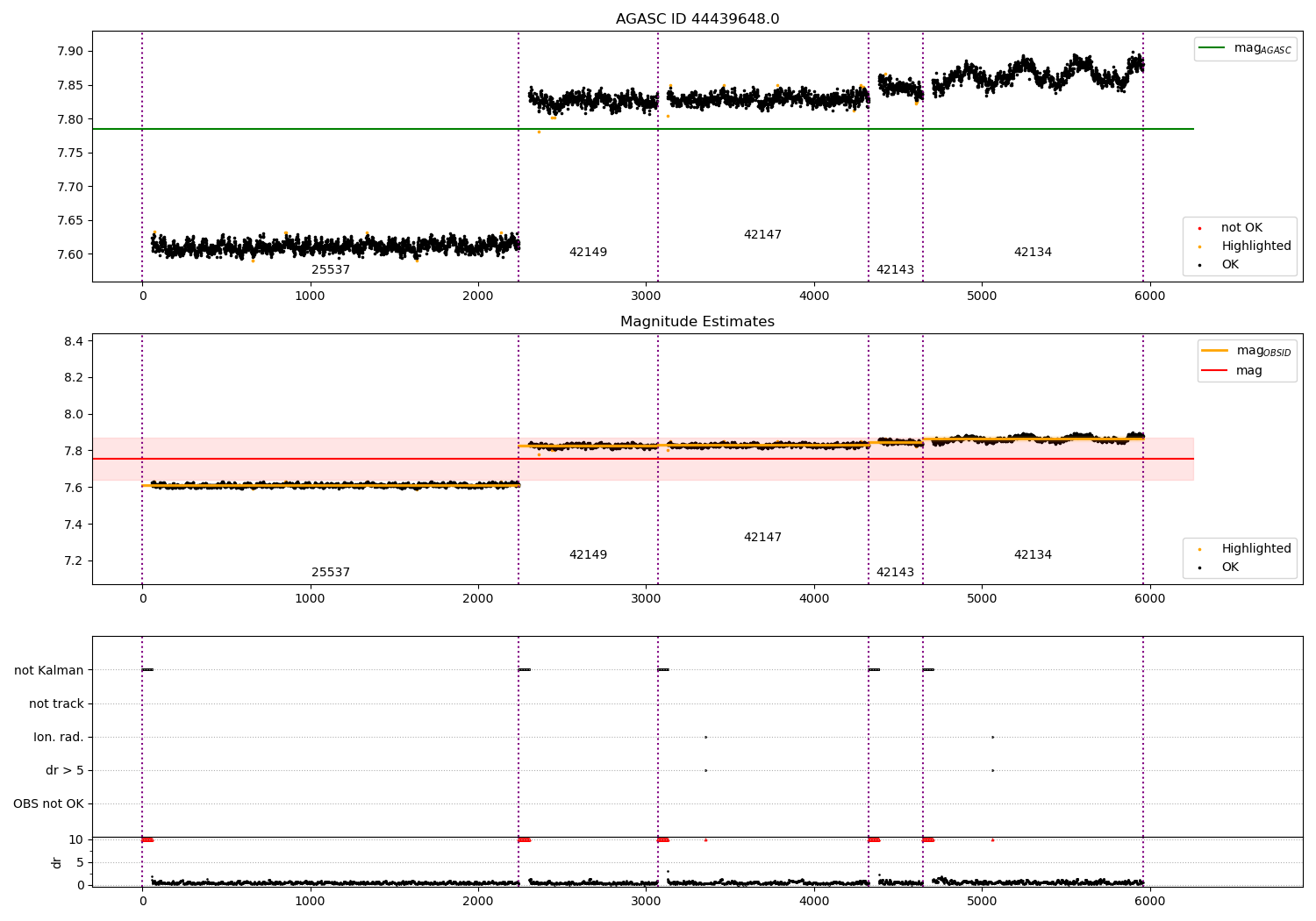Click the 'dr > 5' axis label

65,770
